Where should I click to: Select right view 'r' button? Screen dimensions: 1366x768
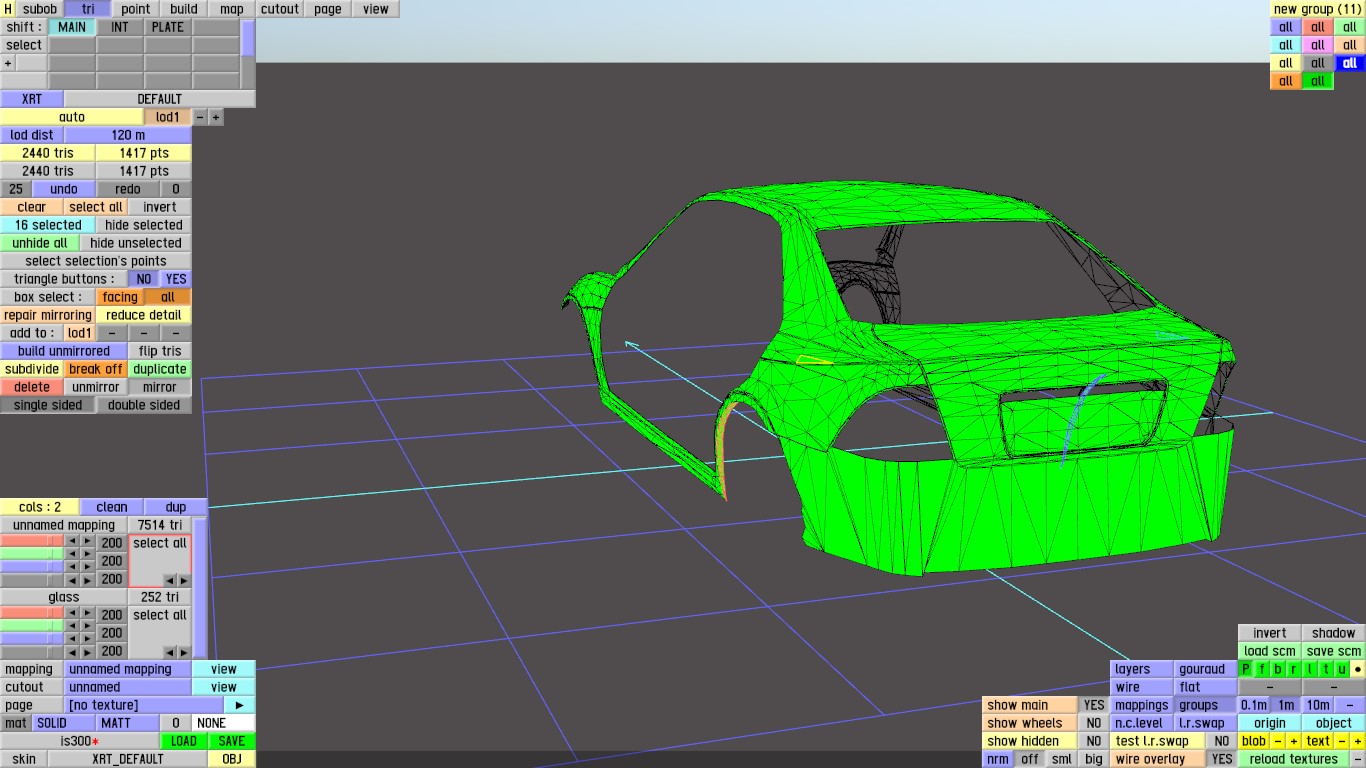[x=1294, y=669]
